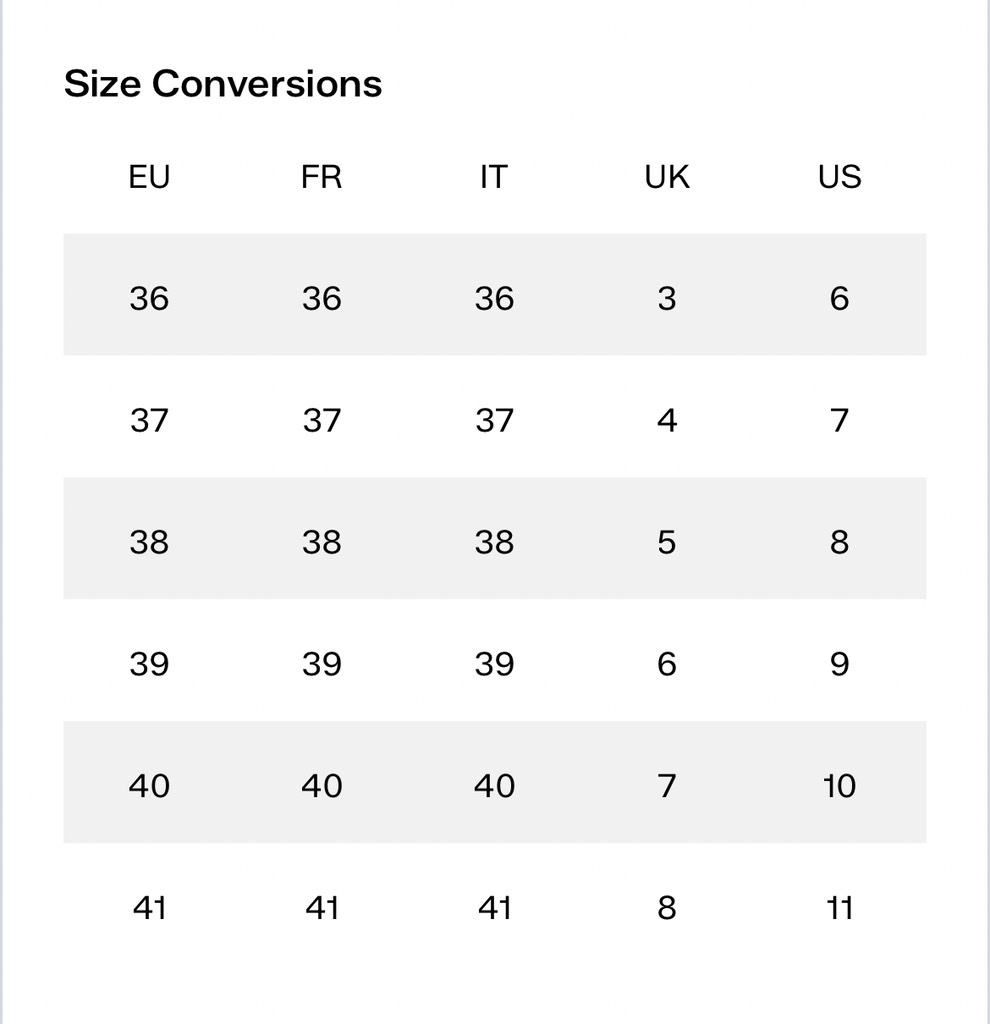Screen dimensions: 990x1024
Task: Select UK size 3 cell
Action: pyautogui.click(x=667, y=298)
